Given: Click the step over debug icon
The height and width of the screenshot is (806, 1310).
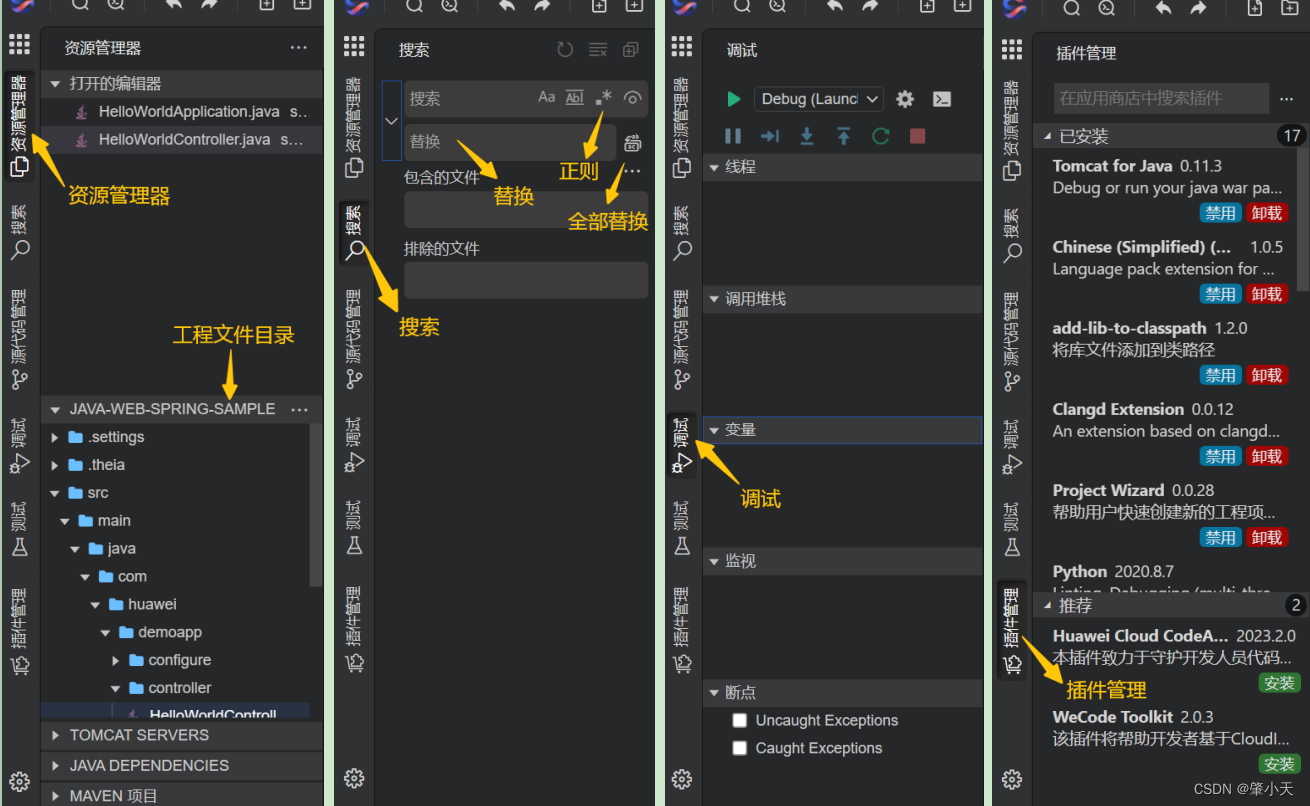Looking at the screenshot, I should click(x=768, y=136).
